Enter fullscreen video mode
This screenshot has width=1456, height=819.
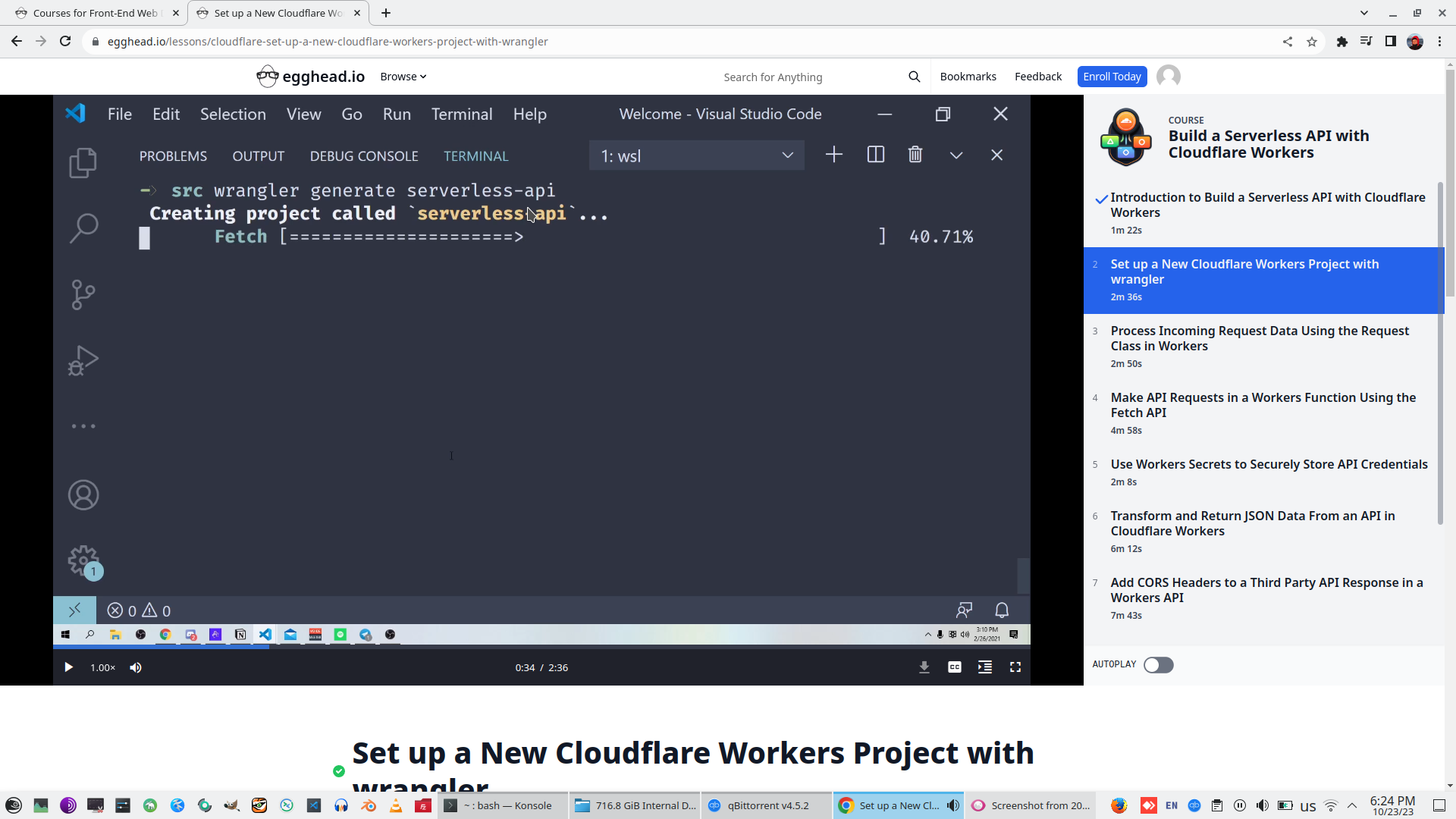(1015, 667)
